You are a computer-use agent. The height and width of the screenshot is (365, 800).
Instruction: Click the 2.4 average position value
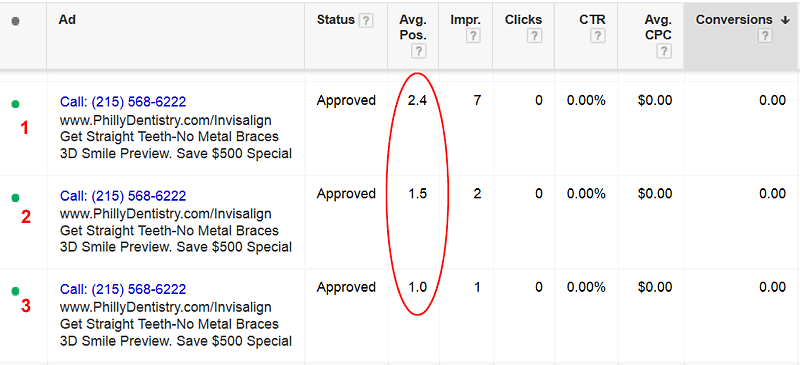[417, 101]
